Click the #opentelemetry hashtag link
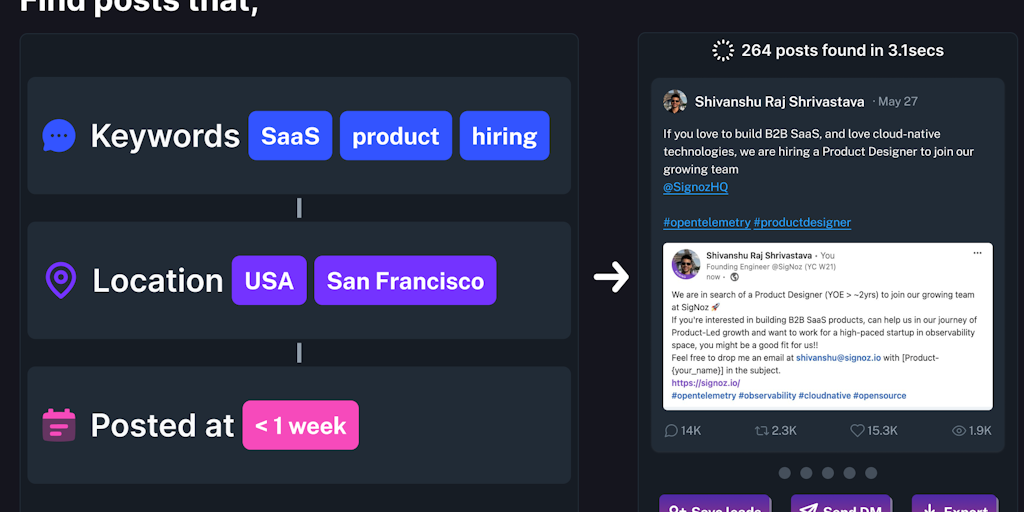The height and width of the screenshot is (512, 1024). click(x=706, y=222)
